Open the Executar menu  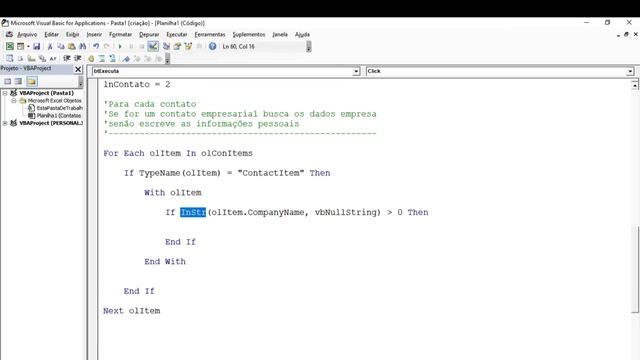click(177, 35)
